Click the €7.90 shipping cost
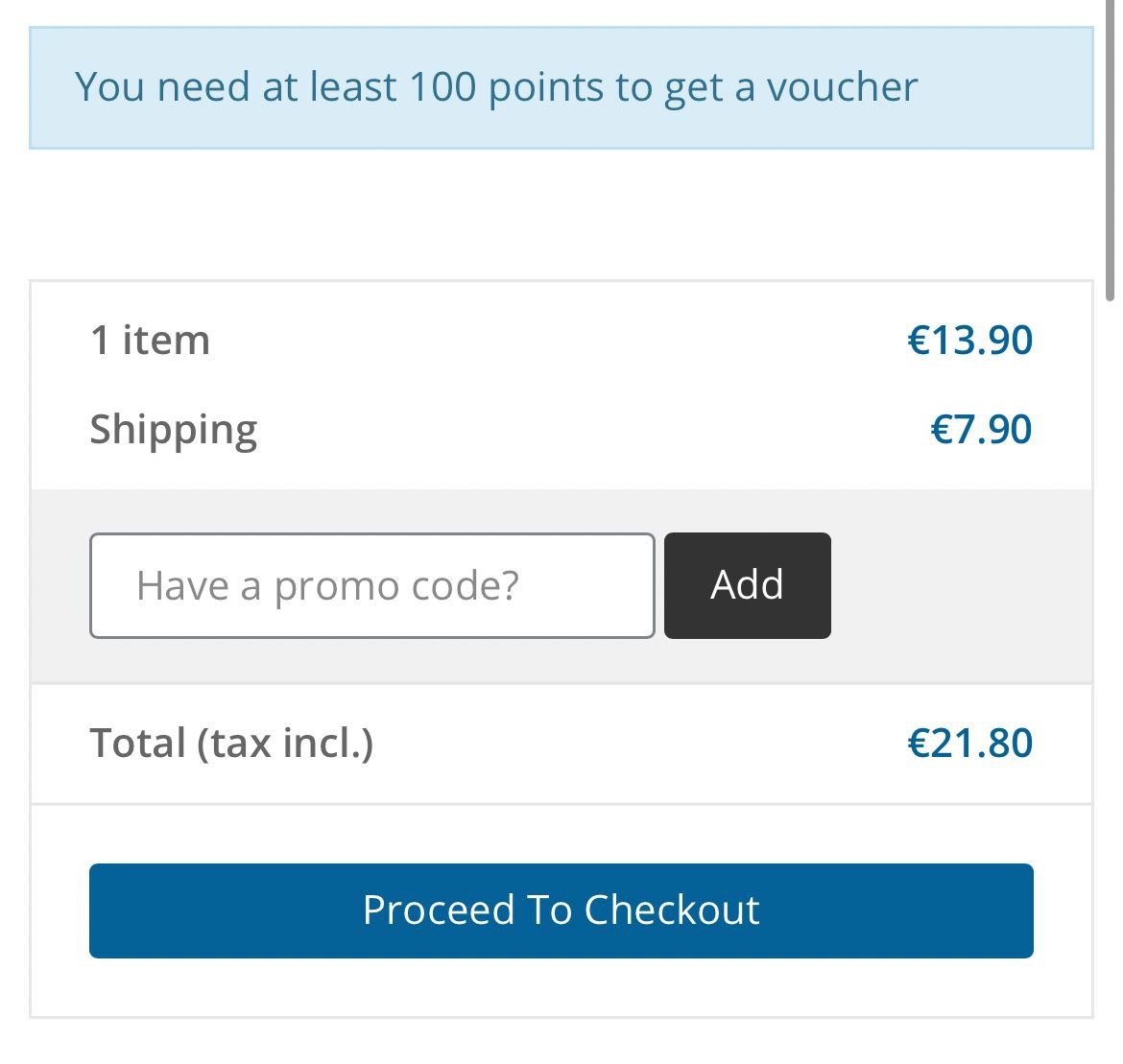The height and width of the screenshot is (1064, 1123). [x=981, y=430]
